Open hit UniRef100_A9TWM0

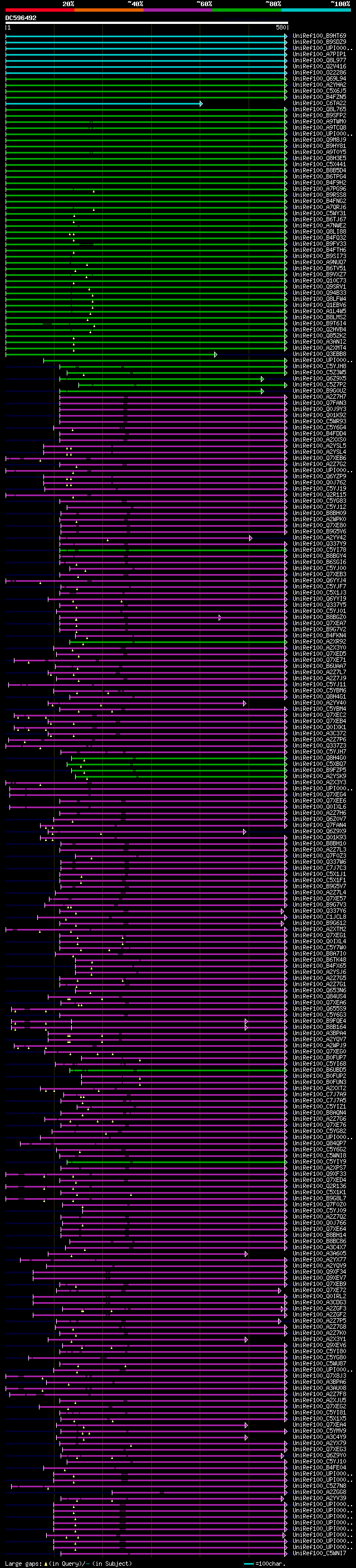coord(319,122)
